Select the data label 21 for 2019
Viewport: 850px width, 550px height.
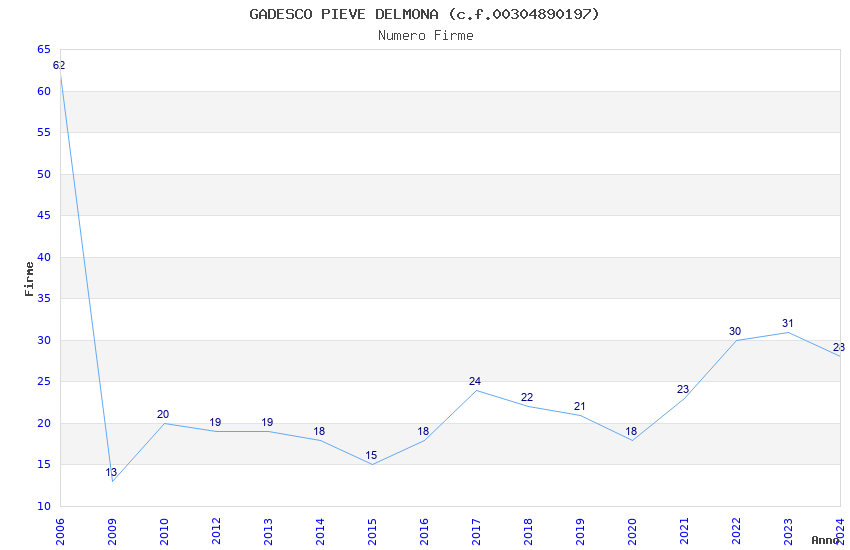pos(579,406)
